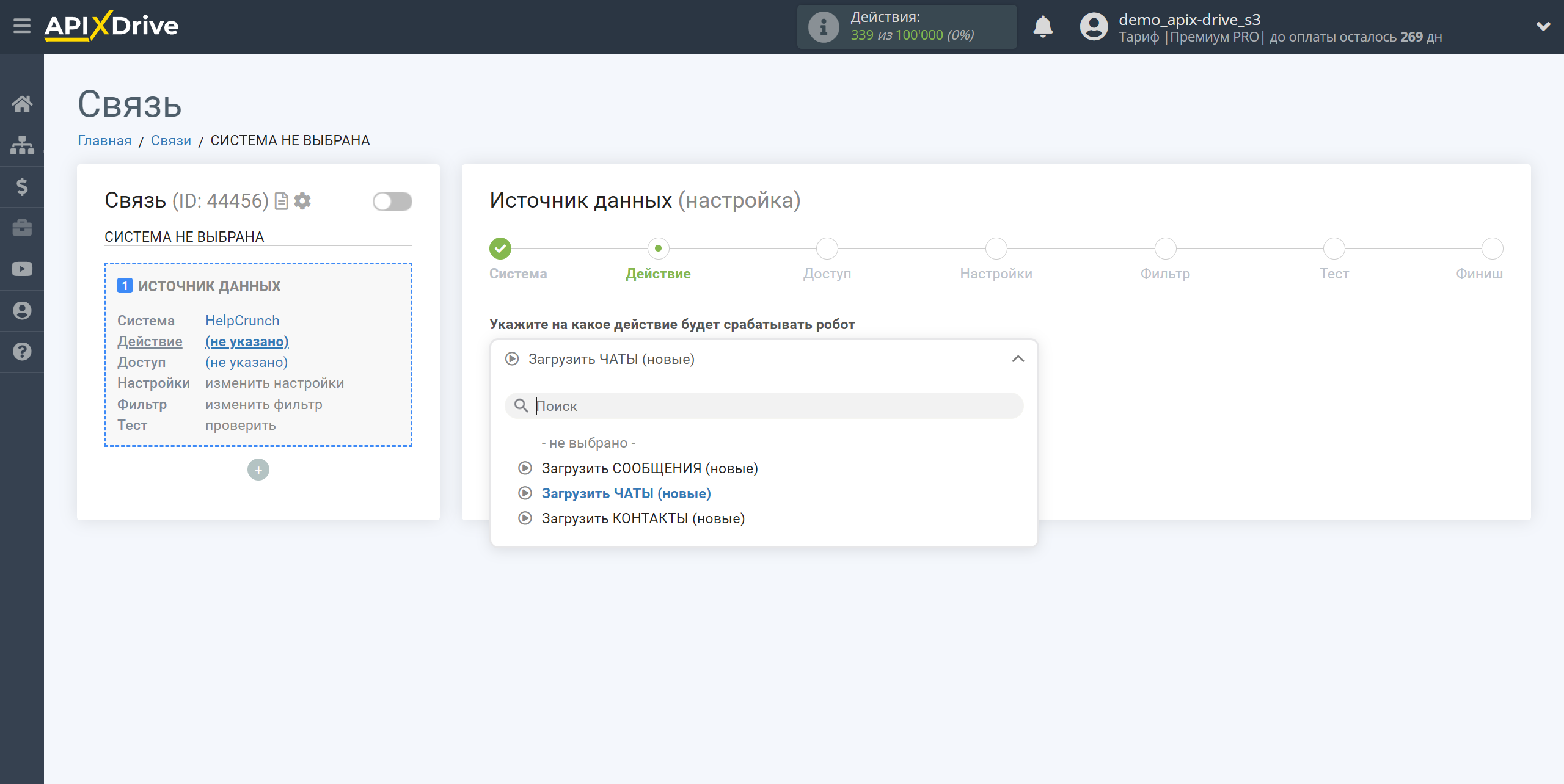Image resolution: width=1564 pixels, height=784 pixels.
Task: Click проверить next to Тест
Action: (241, 425)
